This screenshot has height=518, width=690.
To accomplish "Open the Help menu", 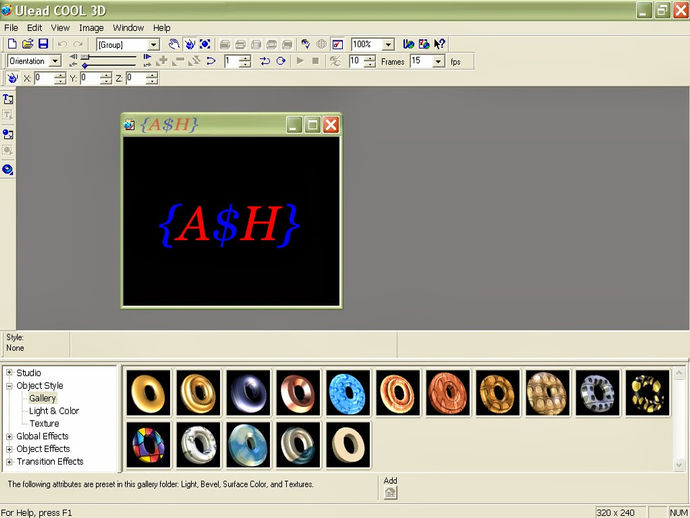I will tap(161, 28).
